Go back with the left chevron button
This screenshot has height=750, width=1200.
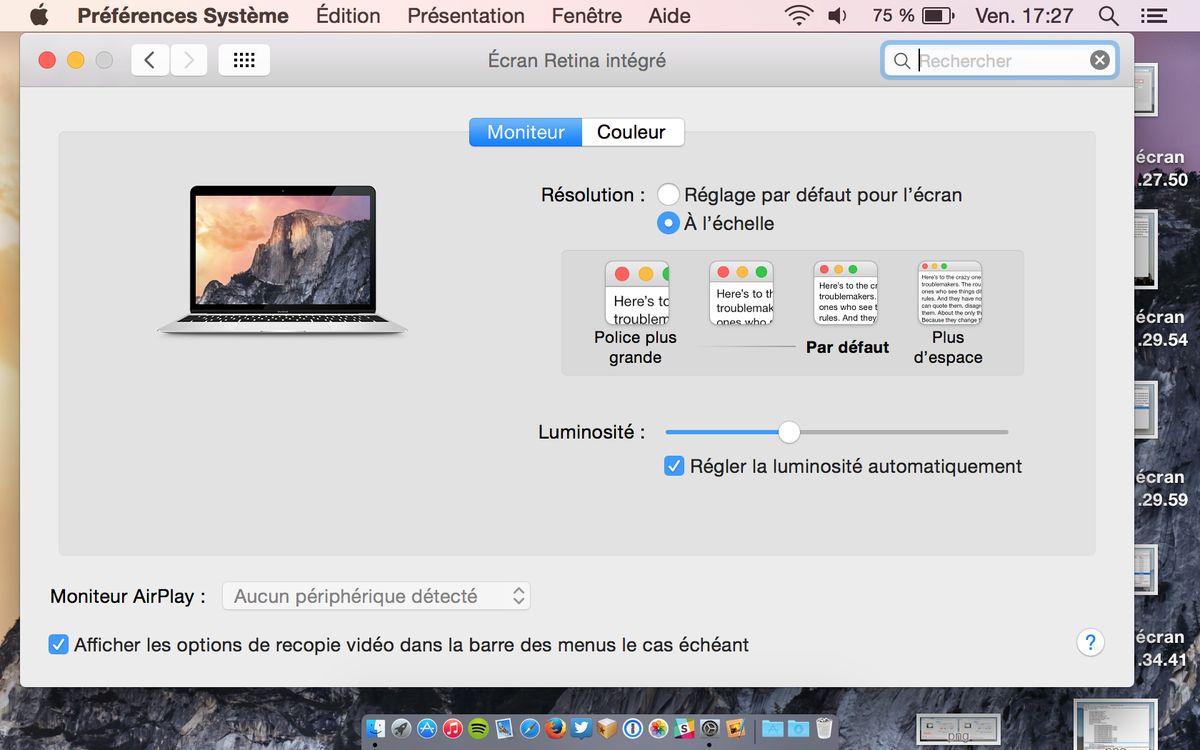tap(150, 60)
